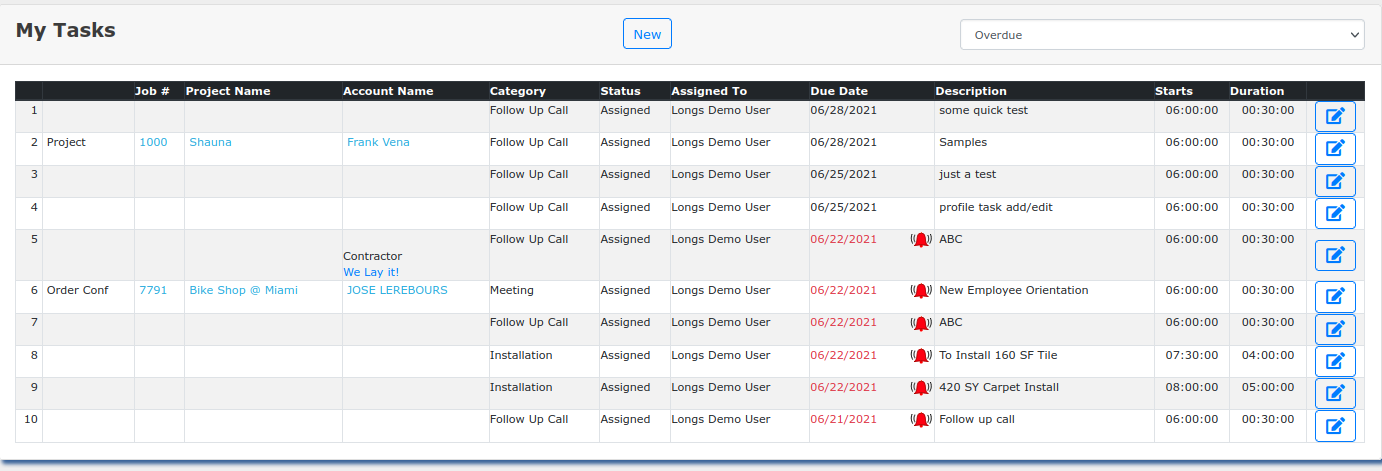Open JOSE LEREBOURS account link

click(x=397, y=290)
